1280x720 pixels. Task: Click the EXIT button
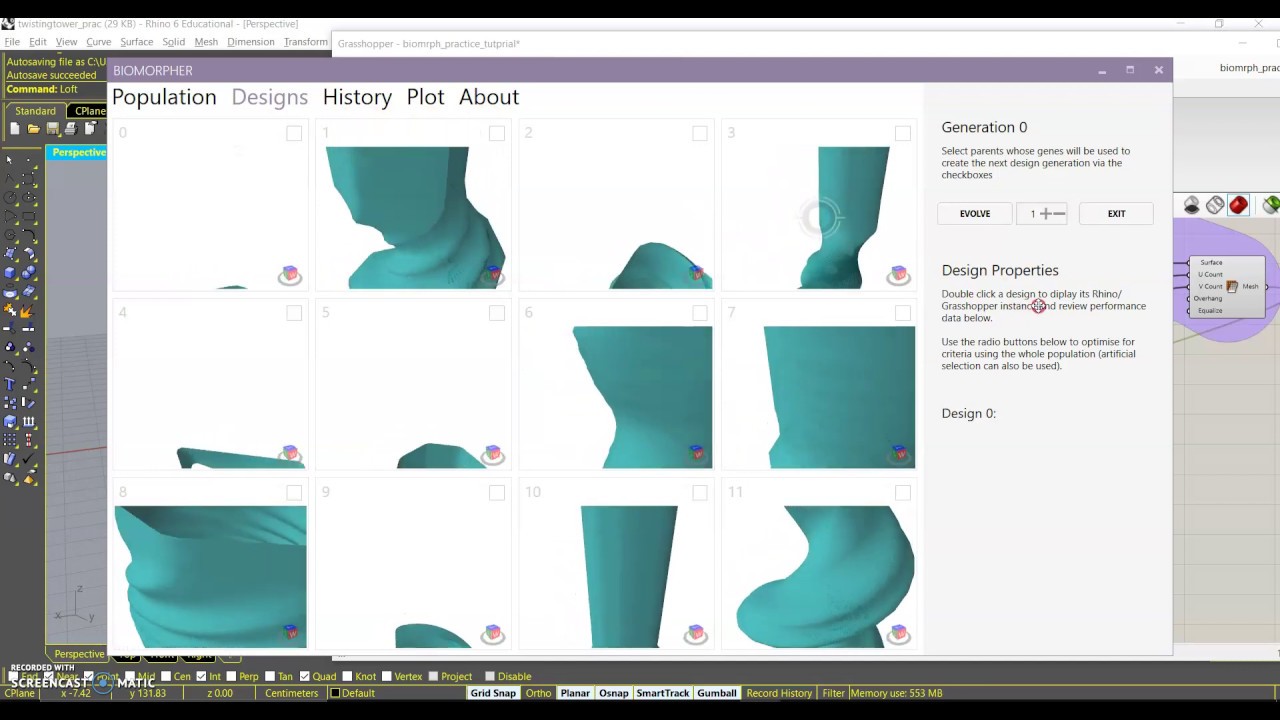click(x=1116, y=213)
